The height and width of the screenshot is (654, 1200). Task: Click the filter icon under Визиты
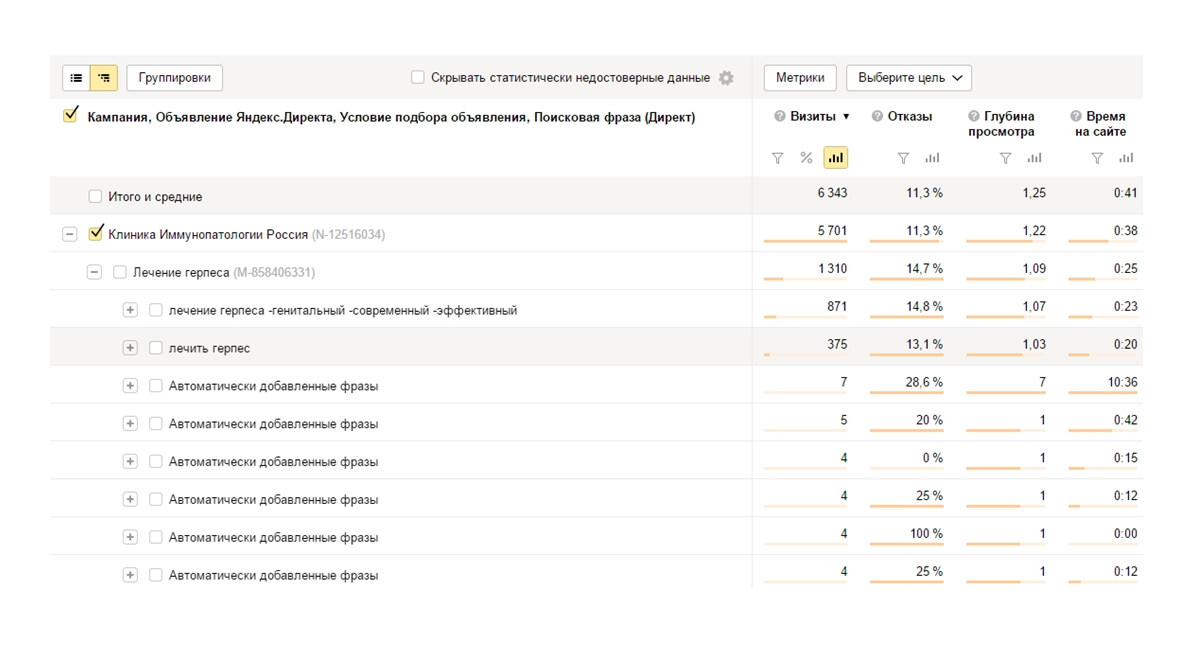[778, 158]
